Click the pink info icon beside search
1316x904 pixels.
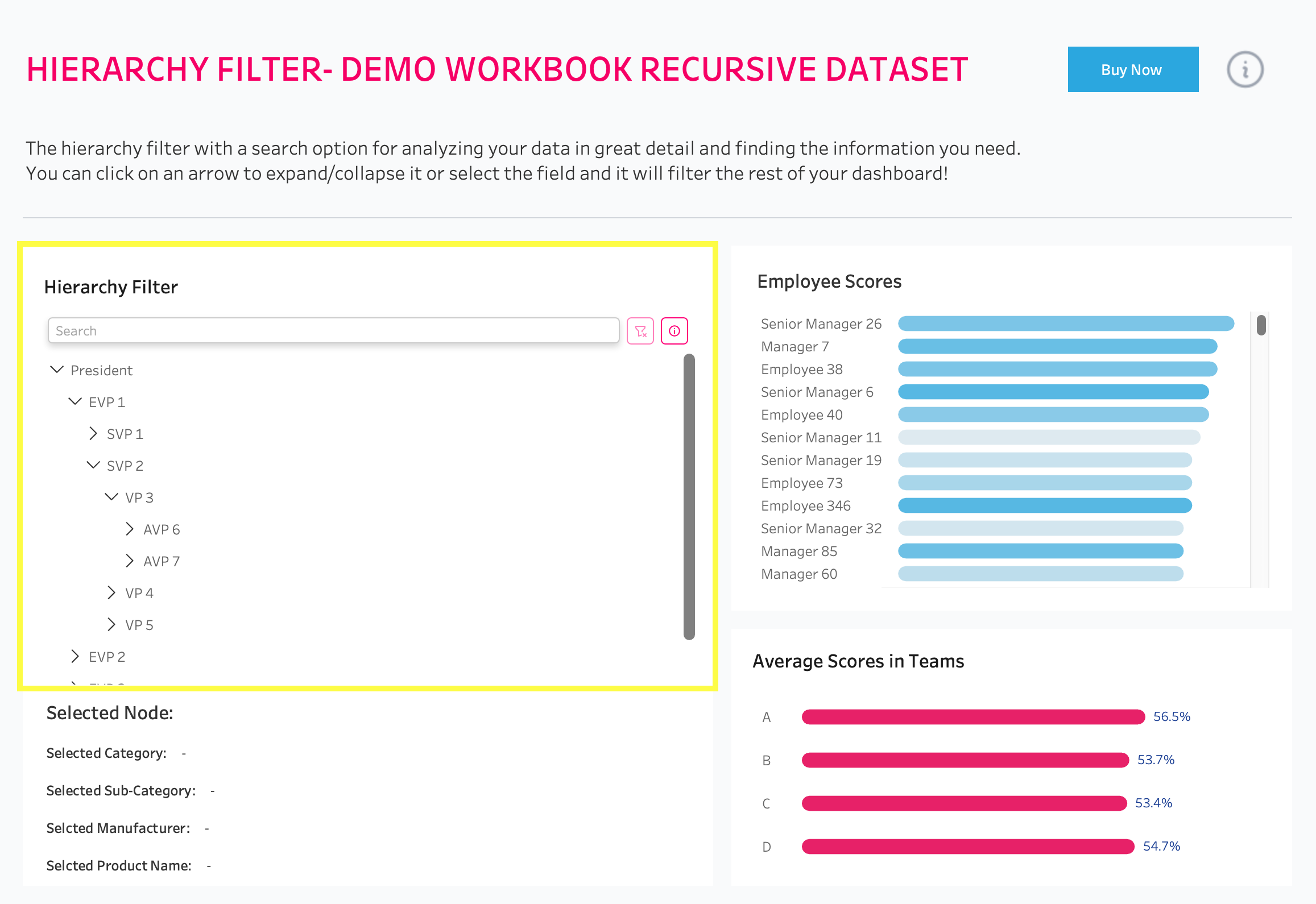point(674,331)
